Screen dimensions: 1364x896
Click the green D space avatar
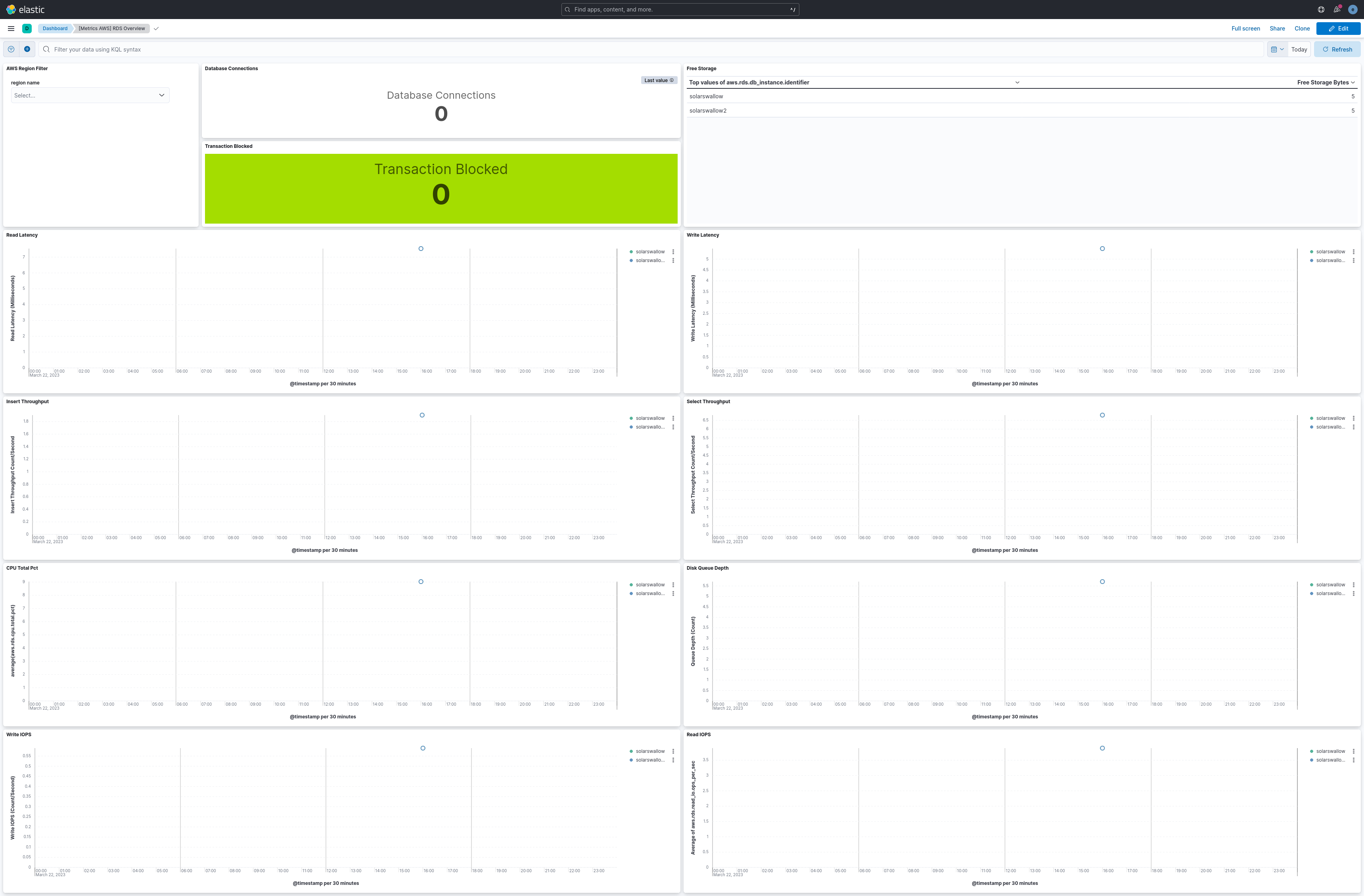coord(27,29)
